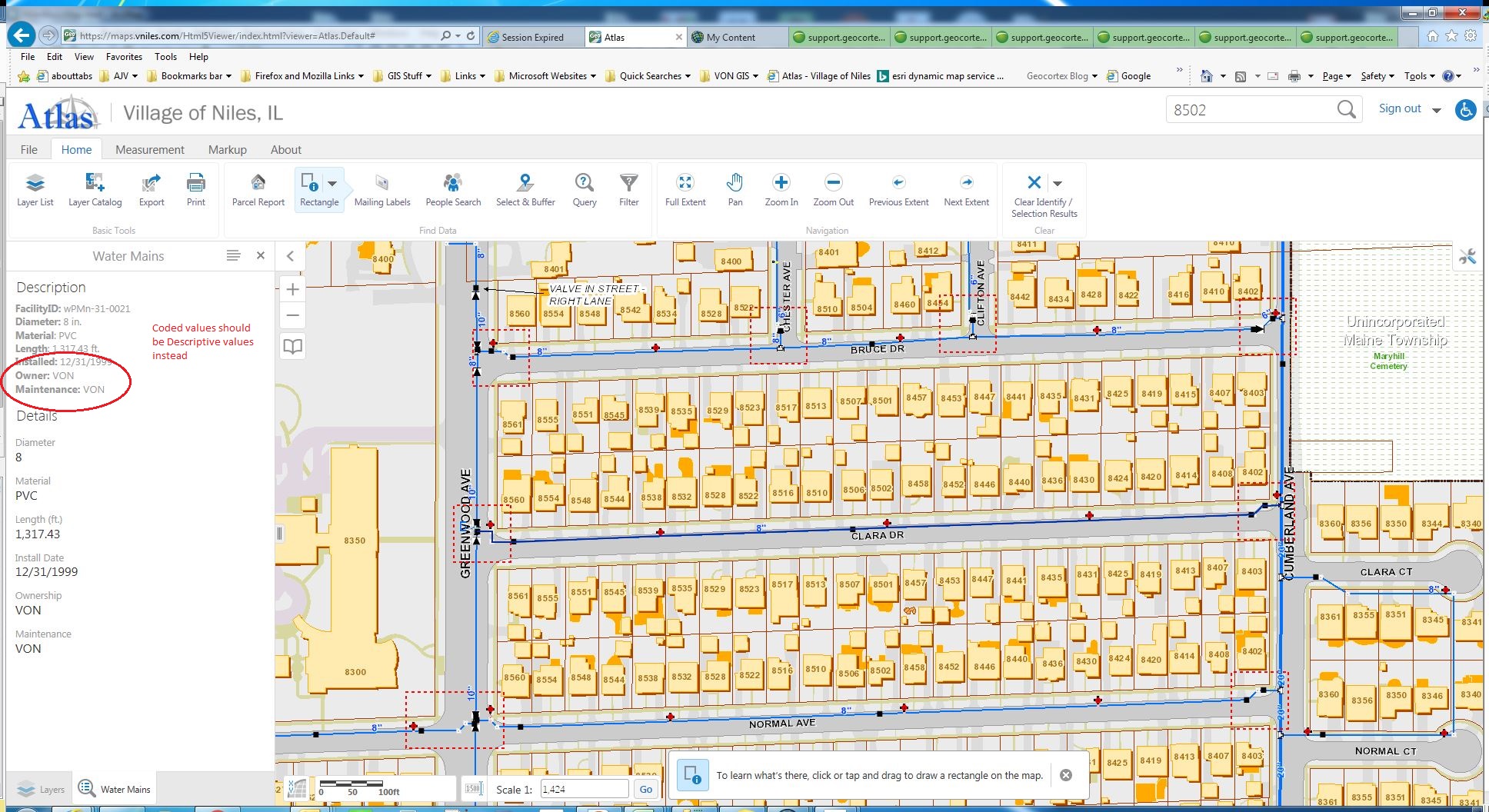This screenshot has width=1489, height=812.
Task: Open the browser Edit menu
Action: pos(55,57)
